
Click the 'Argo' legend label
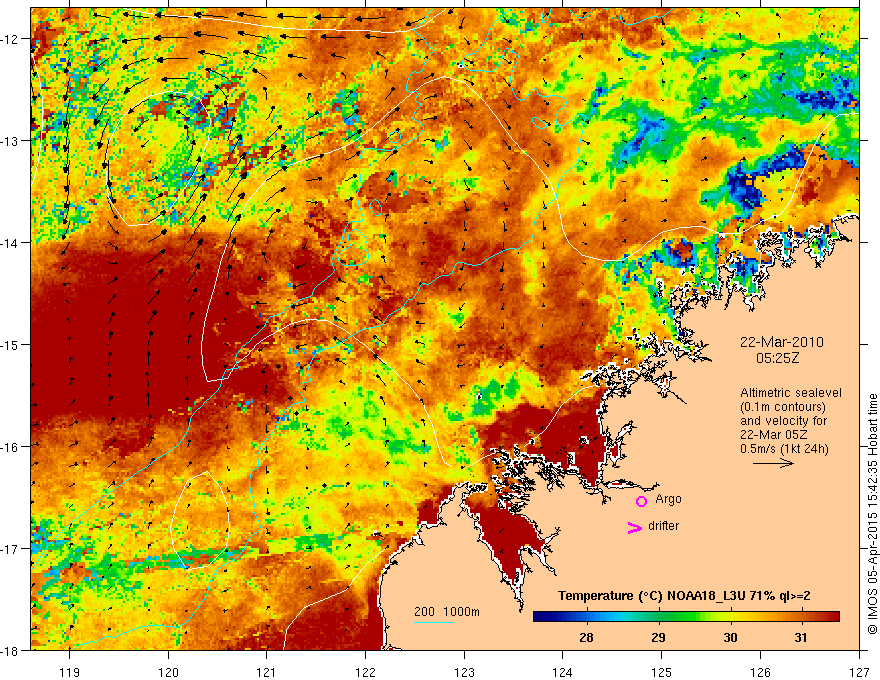tap(668, 499)
